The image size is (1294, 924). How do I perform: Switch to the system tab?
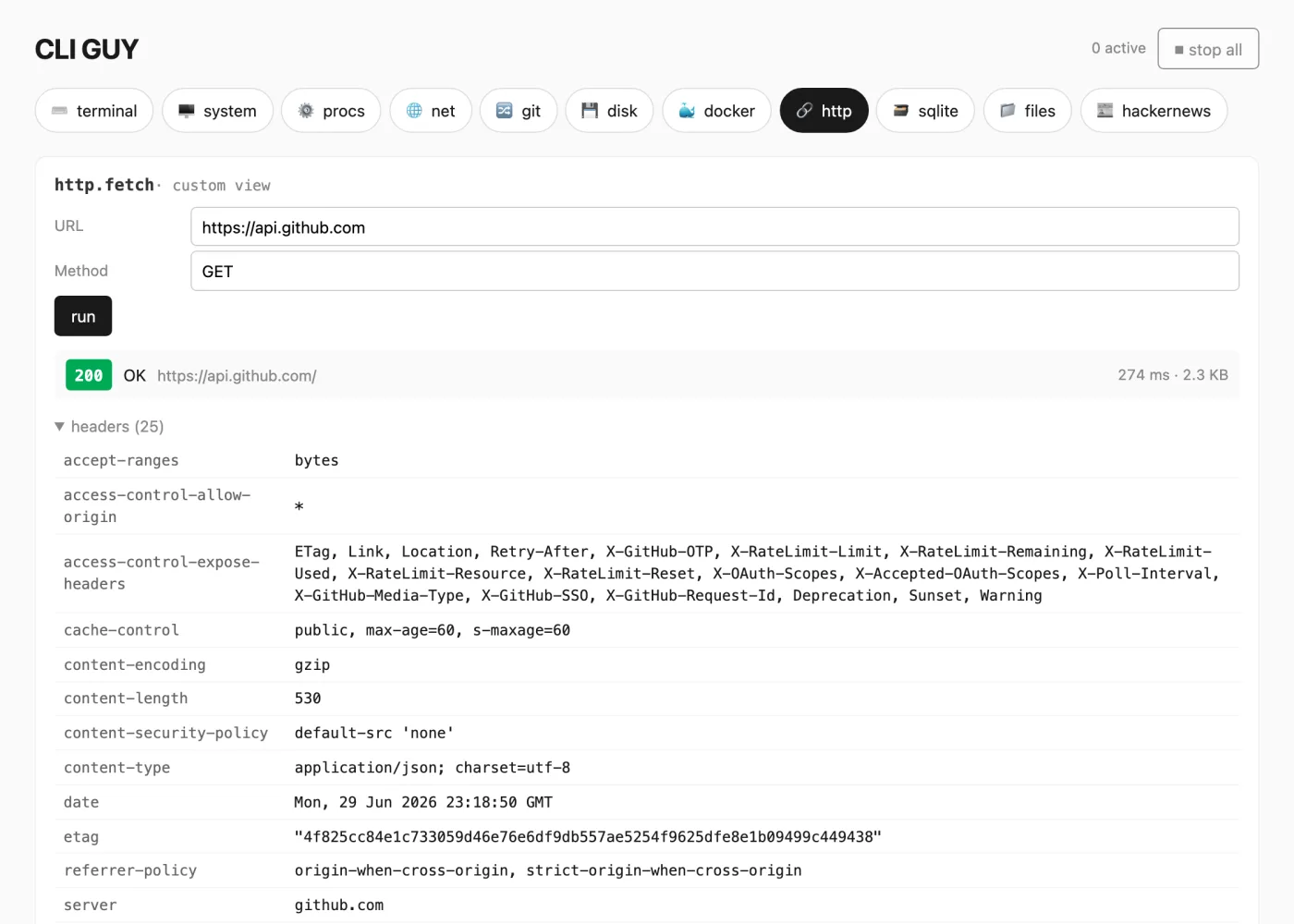point(217,111)
